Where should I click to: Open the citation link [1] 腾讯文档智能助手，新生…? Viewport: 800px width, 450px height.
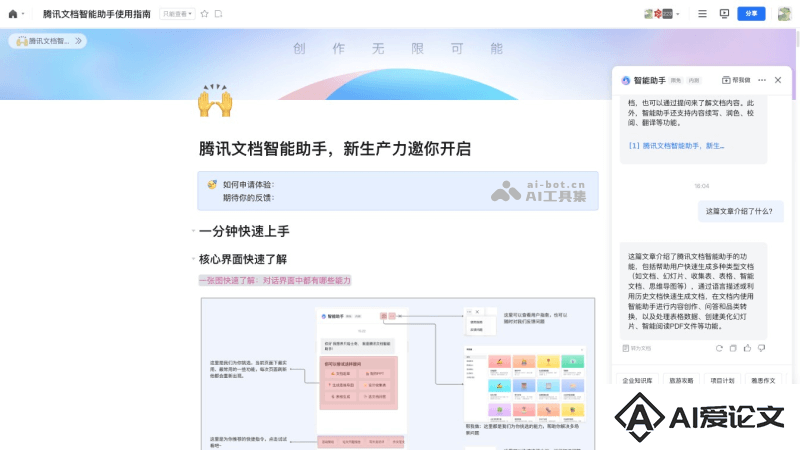[676, 145]
